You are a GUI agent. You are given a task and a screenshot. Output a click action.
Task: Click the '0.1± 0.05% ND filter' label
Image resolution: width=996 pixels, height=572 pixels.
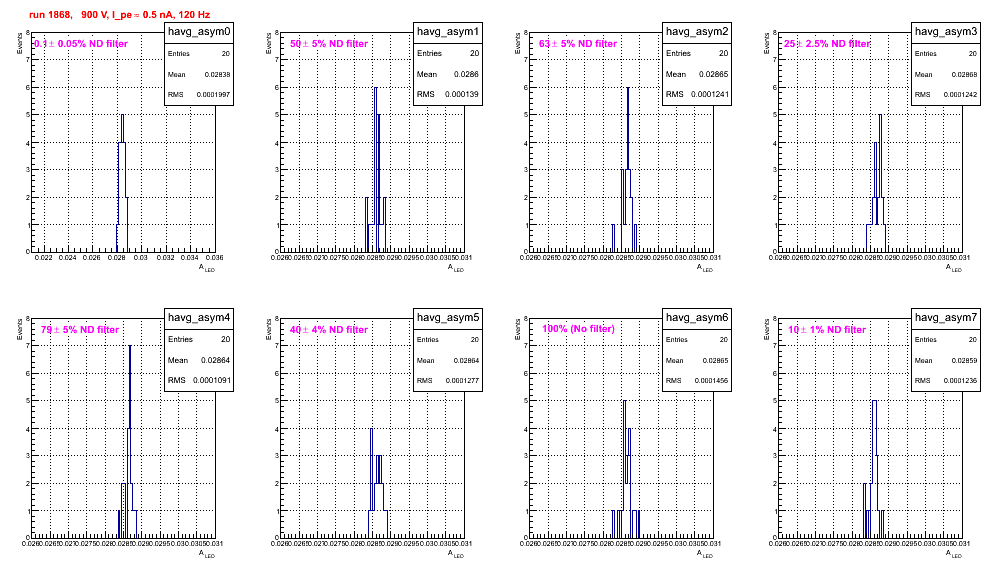(x=81, y=44)
